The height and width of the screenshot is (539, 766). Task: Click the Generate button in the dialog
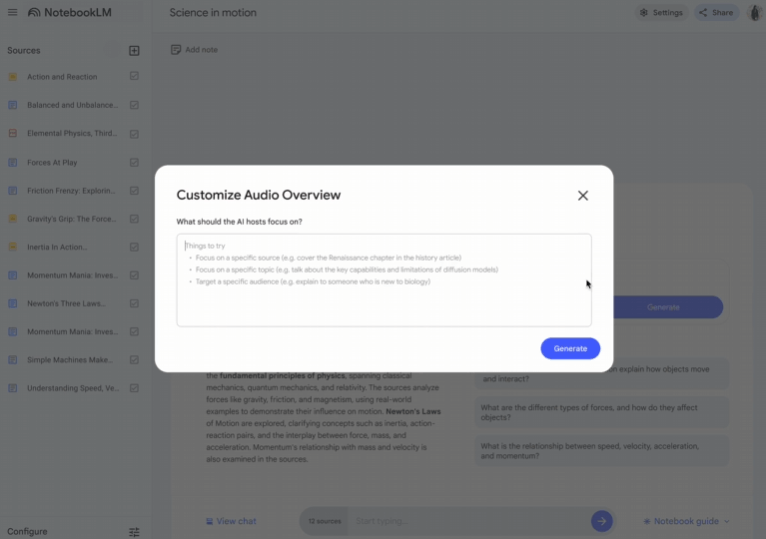pyautogui.click(x=570, y=348)
